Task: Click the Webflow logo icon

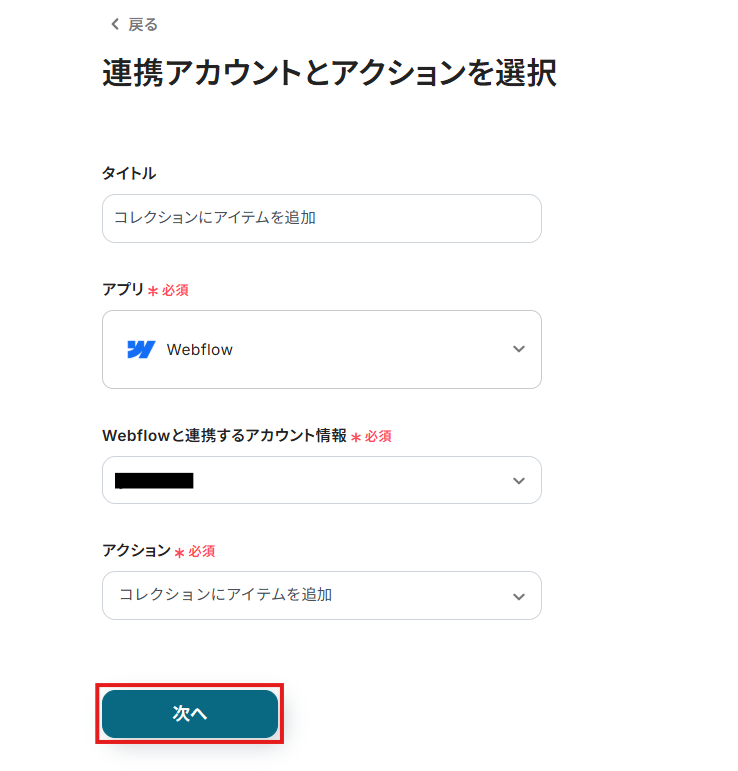Action: [x=141, y=350]
